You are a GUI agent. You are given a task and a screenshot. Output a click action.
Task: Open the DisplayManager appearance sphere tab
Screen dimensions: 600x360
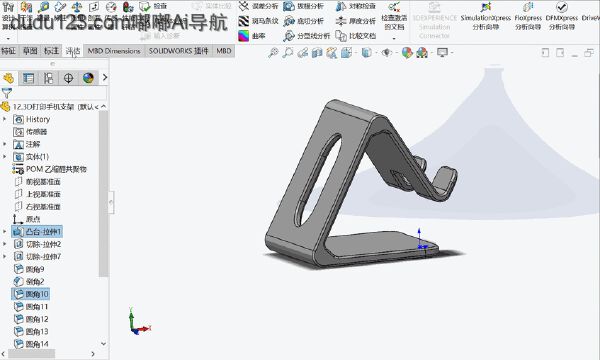88,78
